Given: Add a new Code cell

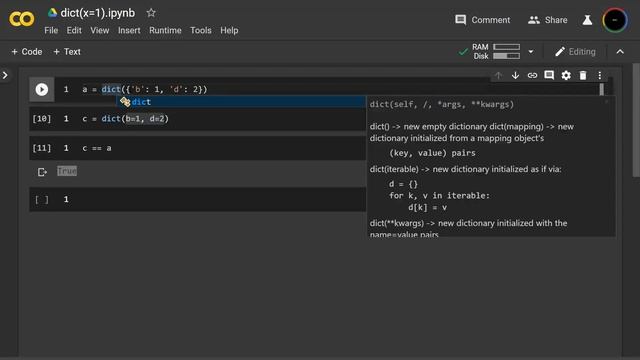Looking at the screenshot, I should pyautogui.click(x=27, y=52).
